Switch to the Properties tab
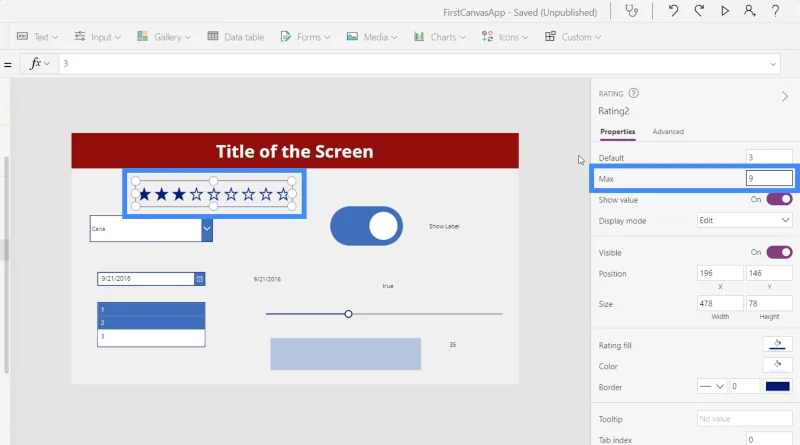This screenshot has width=800, height=445. tap(617, 132)
